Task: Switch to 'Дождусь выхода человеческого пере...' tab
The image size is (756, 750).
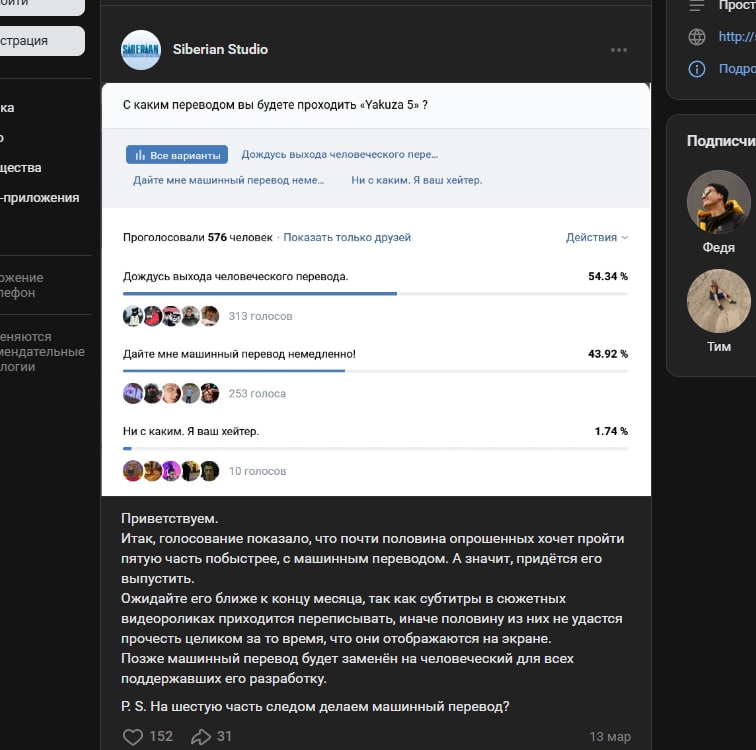Action: point(339,155)
